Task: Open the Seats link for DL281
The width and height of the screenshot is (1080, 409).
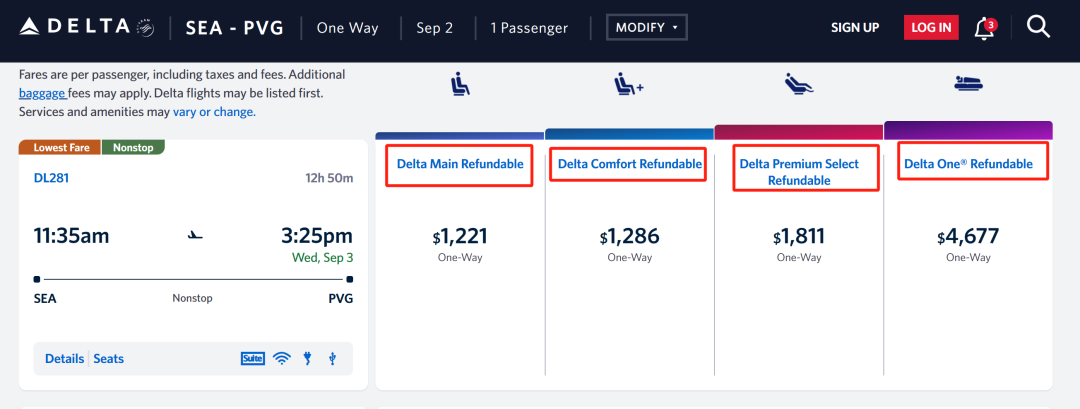Action: click(x=109, y=358)
